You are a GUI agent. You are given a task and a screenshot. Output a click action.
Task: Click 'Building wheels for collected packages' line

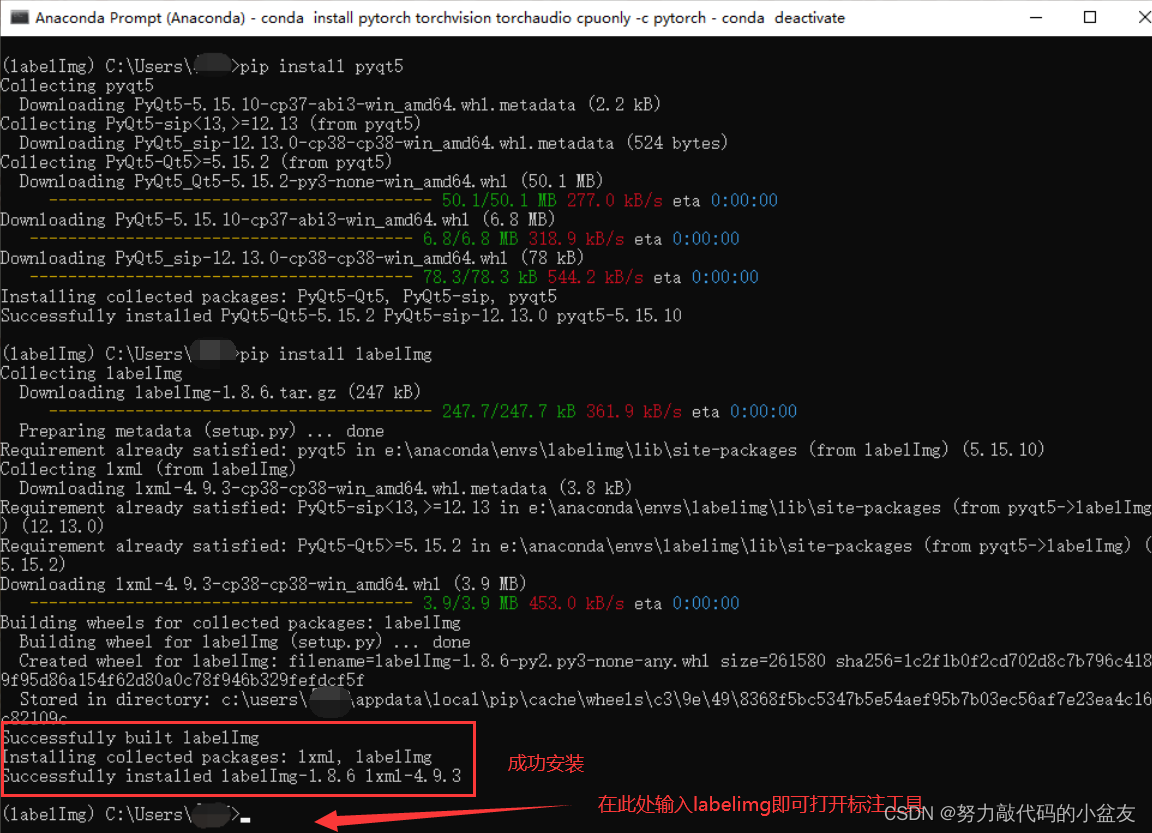tap(231, 623)
